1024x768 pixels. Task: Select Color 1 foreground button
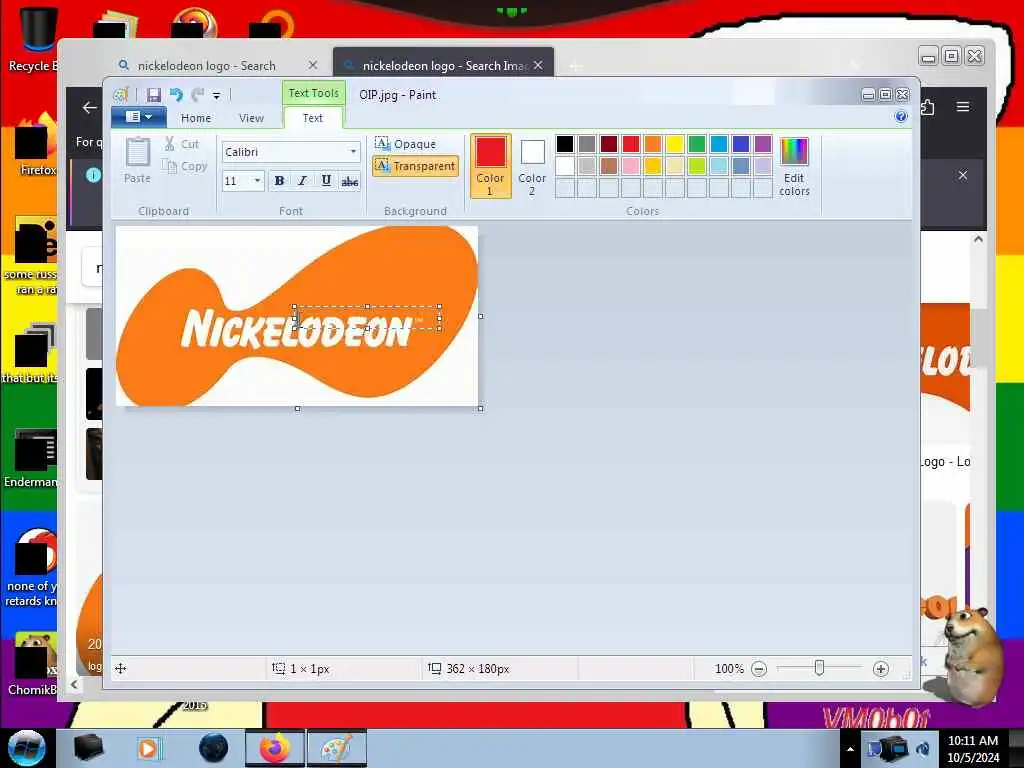(x=490, y=166)
